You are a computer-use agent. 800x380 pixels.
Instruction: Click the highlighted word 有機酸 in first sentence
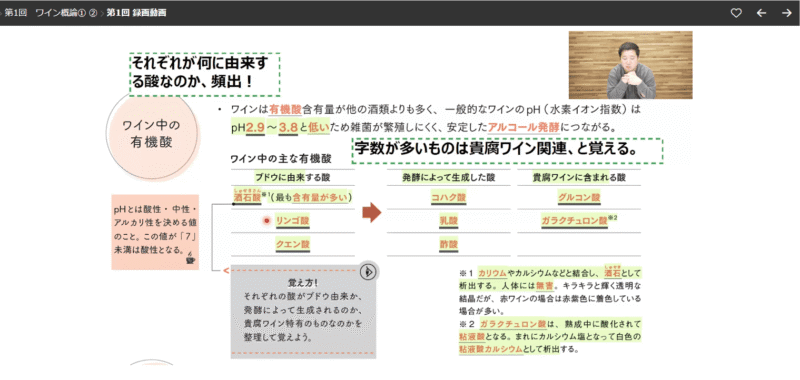(286, 109)
